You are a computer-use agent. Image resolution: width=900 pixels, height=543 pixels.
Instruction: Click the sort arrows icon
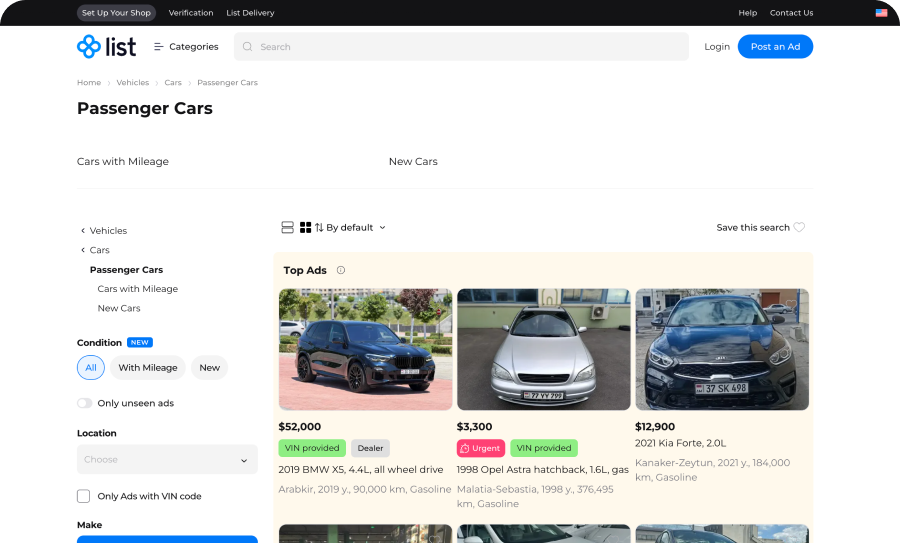point(319,227)
